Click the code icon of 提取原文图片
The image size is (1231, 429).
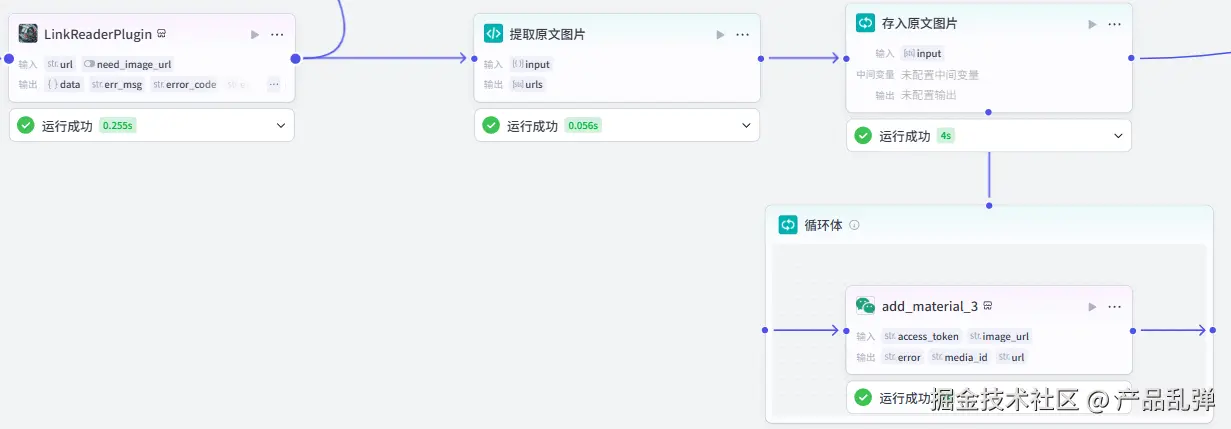click(493, 34)
